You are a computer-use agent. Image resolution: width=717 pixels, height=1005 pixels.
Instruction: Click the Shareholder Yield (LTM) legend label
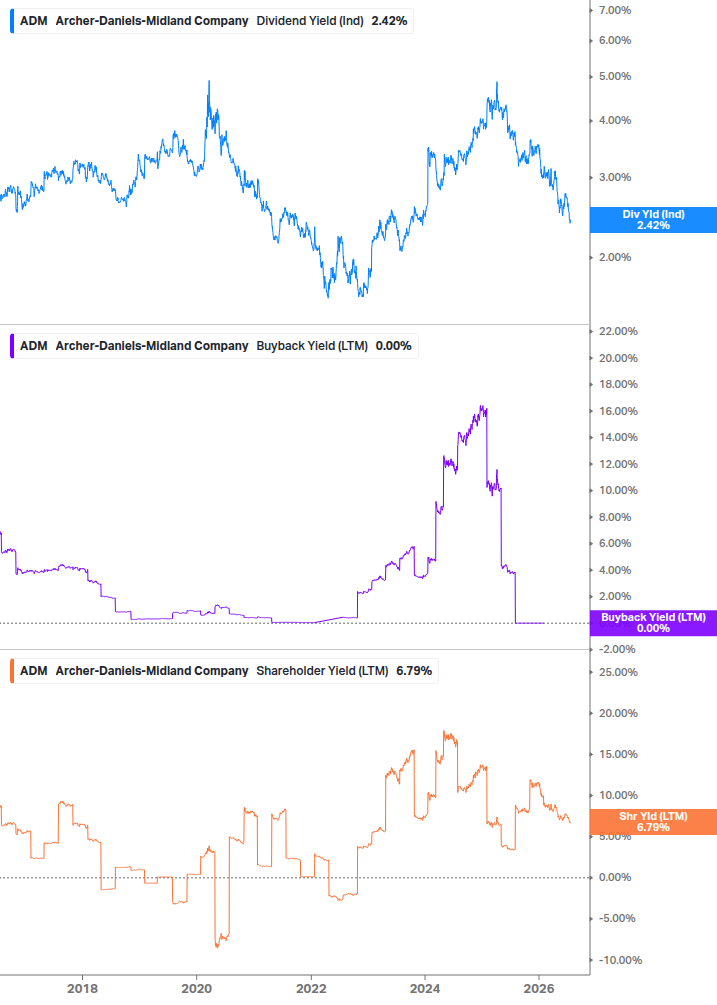click(322, 671)
